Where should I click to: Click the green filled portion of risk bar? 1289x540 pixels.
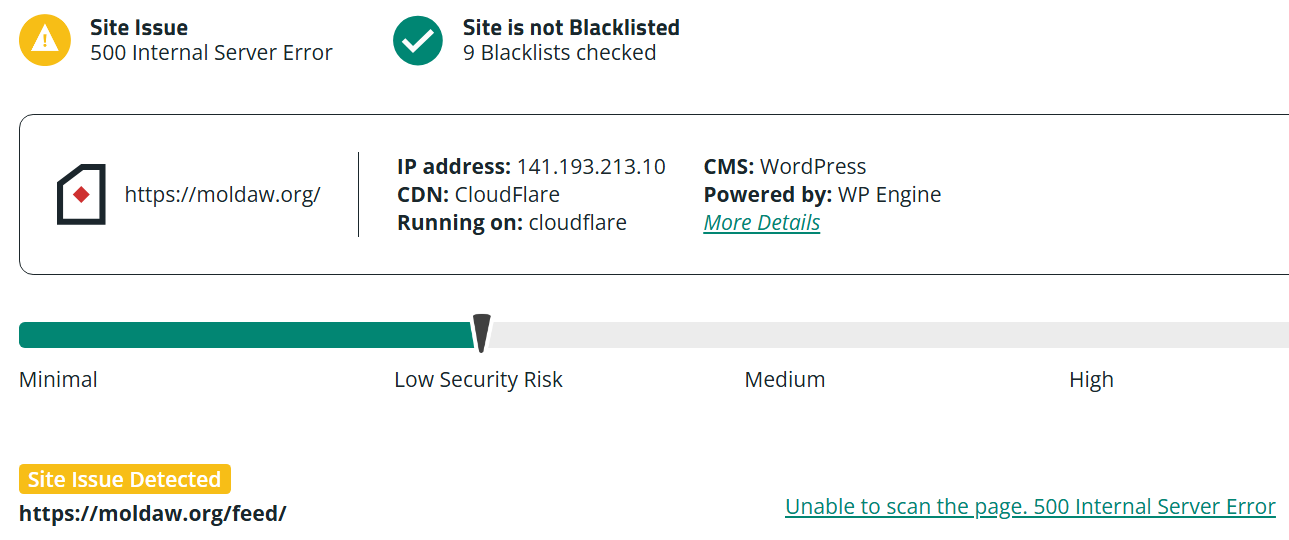(x=246, y=335)
